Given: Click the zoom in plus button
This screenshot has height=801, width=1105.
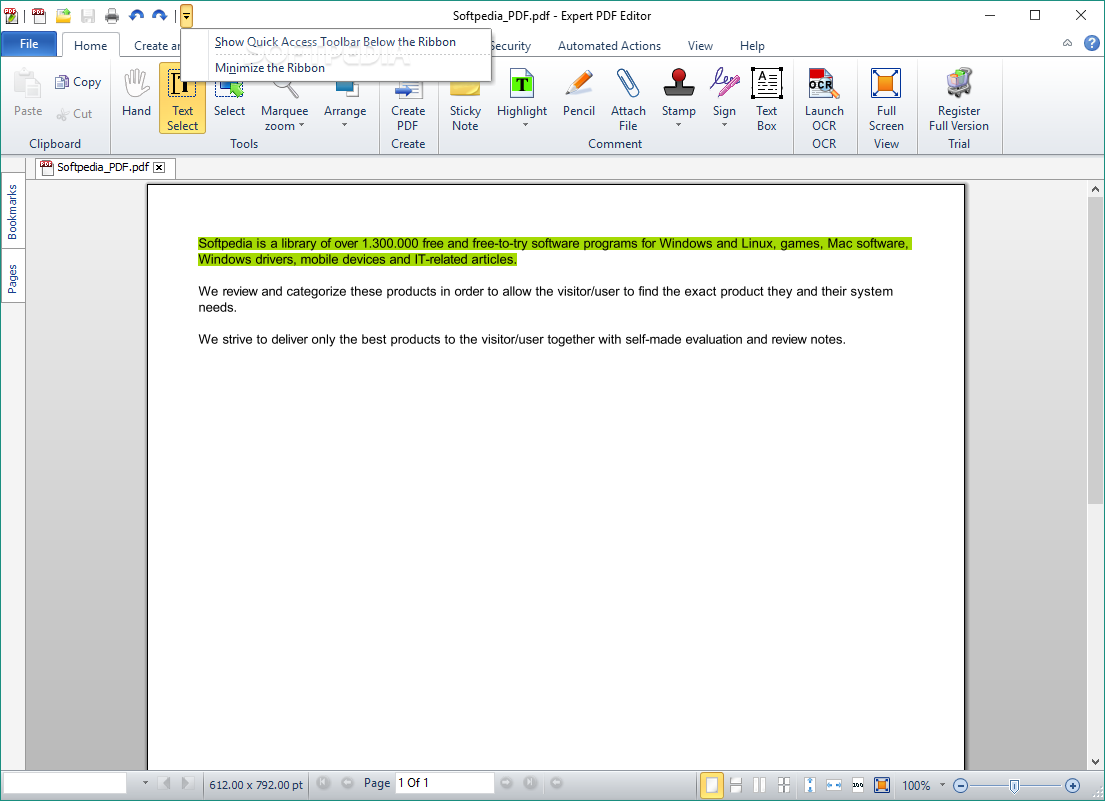Looking at the screenshot, I should click(1073, 786).
